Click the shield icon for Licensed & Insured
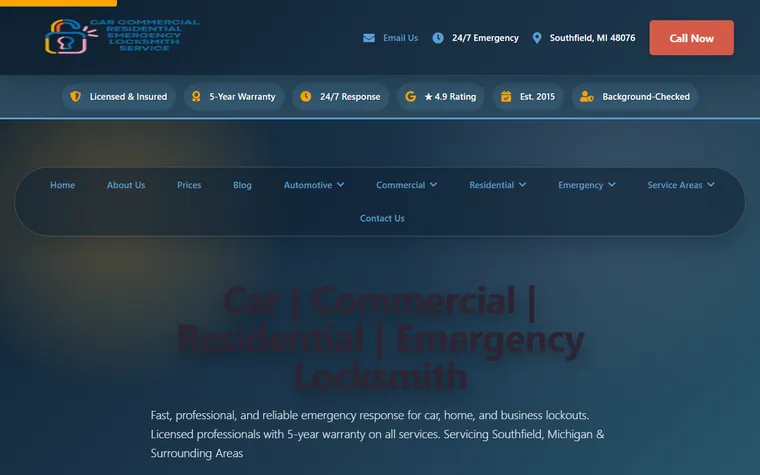The width and height of the screenshot is (760, 475). (x=76, y=96)
